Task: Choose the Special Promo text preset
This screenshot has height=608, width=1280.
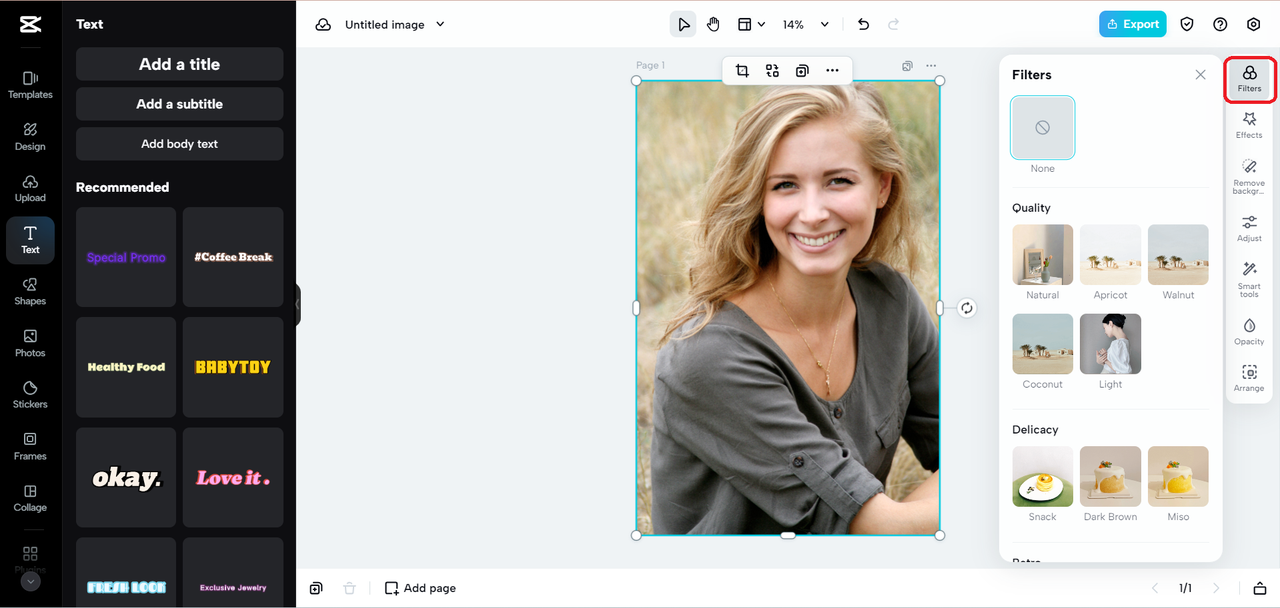Action: pyautogui.click(x=126, y=257)
